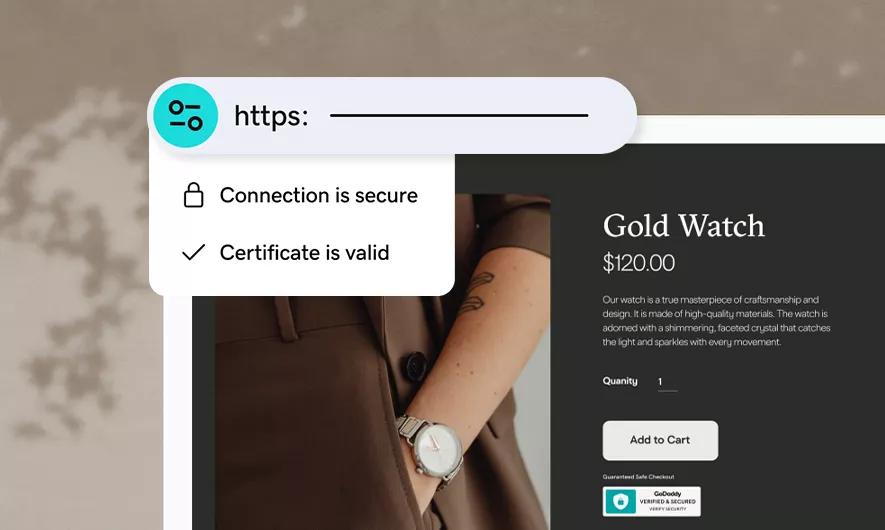Click the Quantity input showing 1
The image size is (885, 530).
667,382
